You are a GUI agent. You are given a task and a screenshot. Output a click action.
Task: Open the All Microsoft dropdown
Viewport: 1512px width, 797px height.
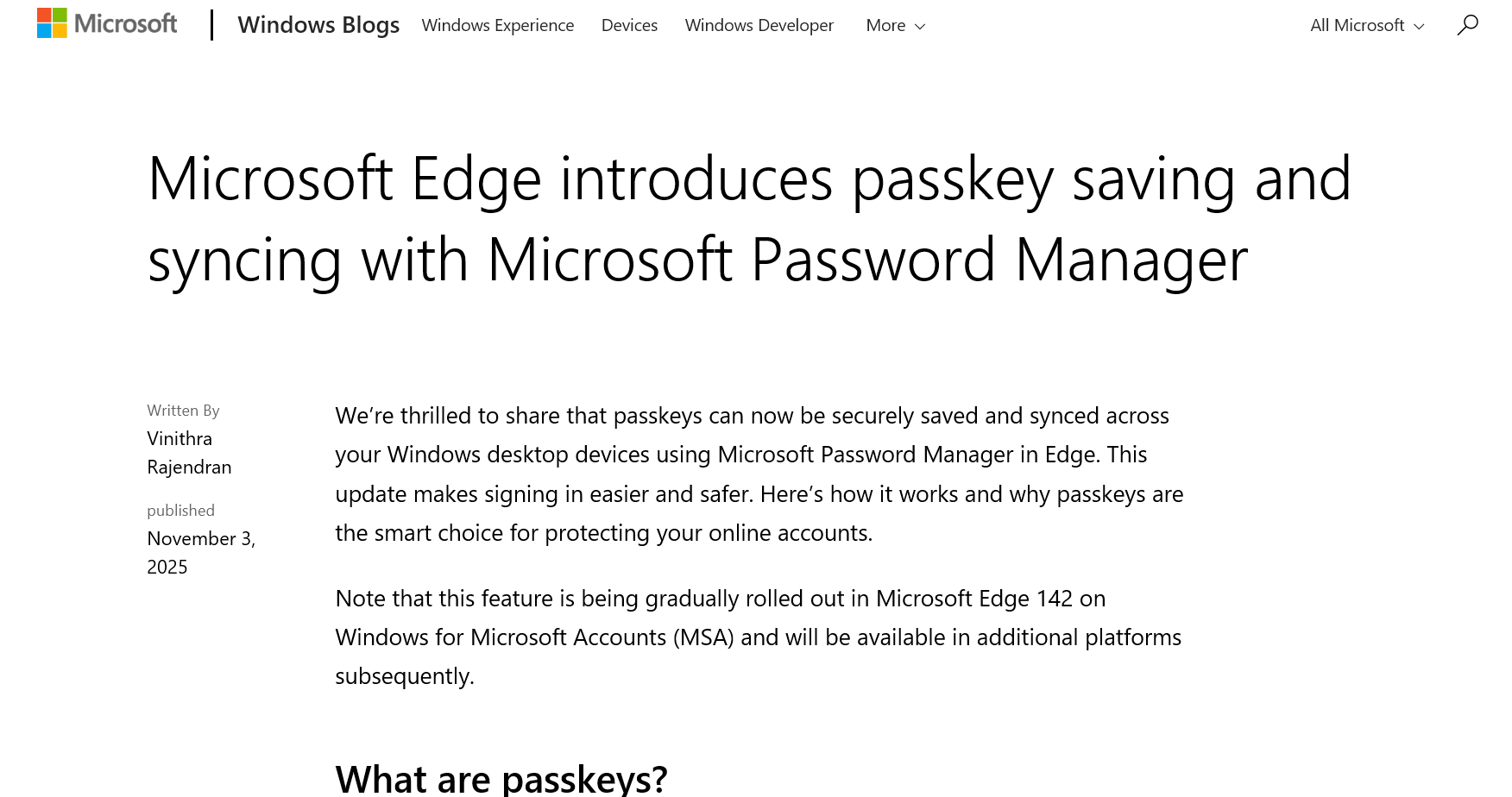point(1365,26)
